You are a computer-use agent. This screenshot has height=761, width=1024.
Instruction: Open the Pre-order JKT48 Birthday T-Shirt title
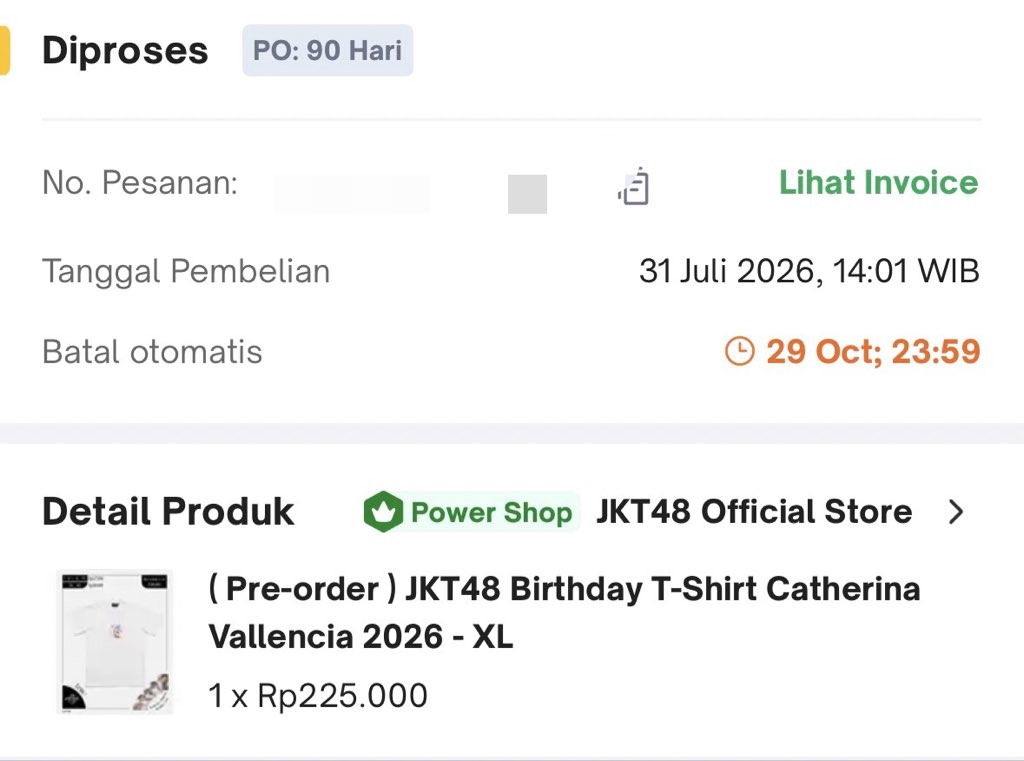pos(564,612)
